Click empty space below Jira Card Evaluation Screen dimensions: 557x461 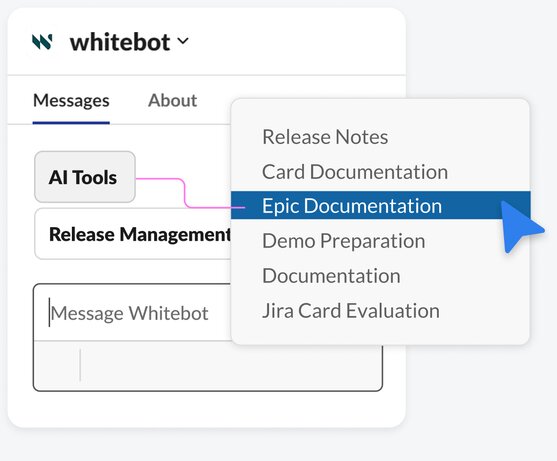[x=380, y=333]
